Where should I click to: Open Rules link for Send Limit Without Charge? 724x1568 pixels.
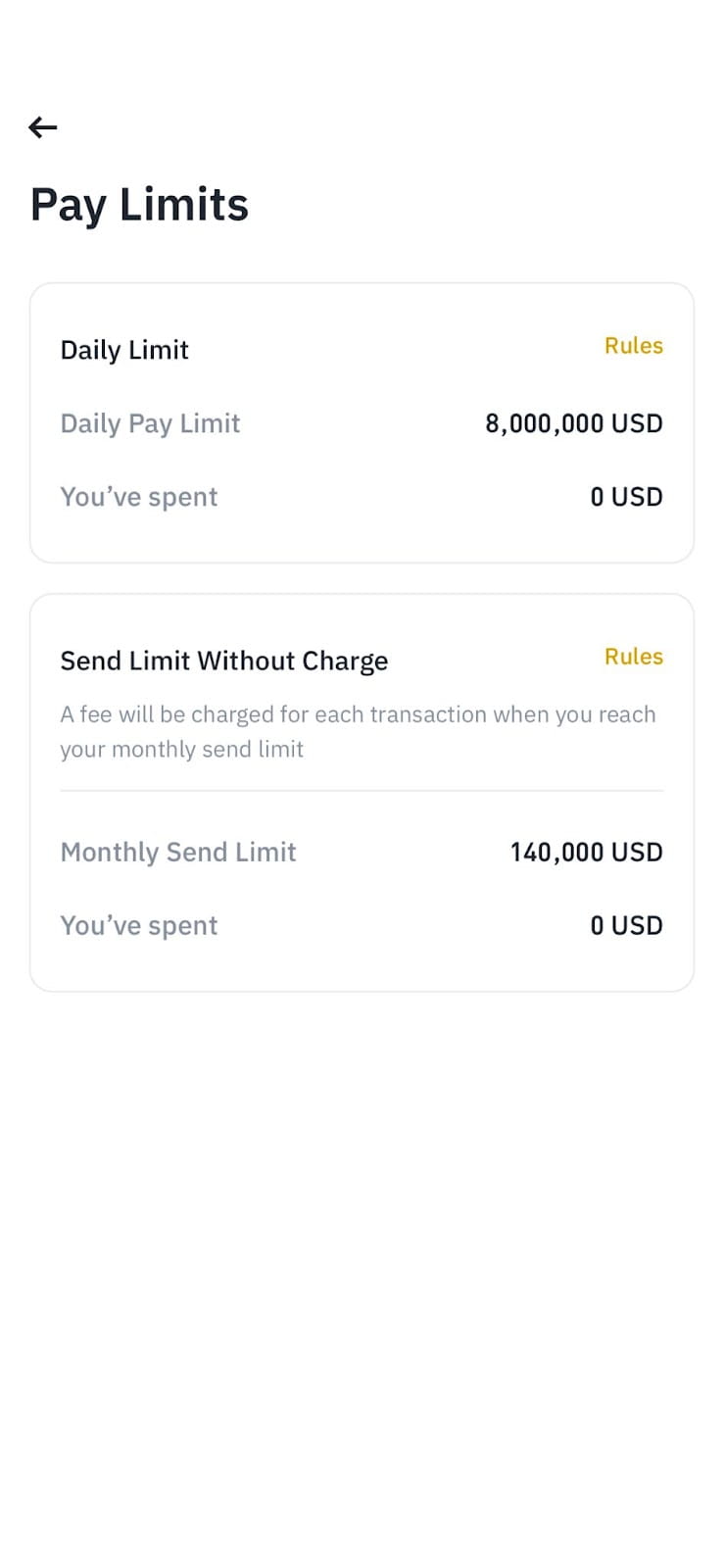[633, 657]
